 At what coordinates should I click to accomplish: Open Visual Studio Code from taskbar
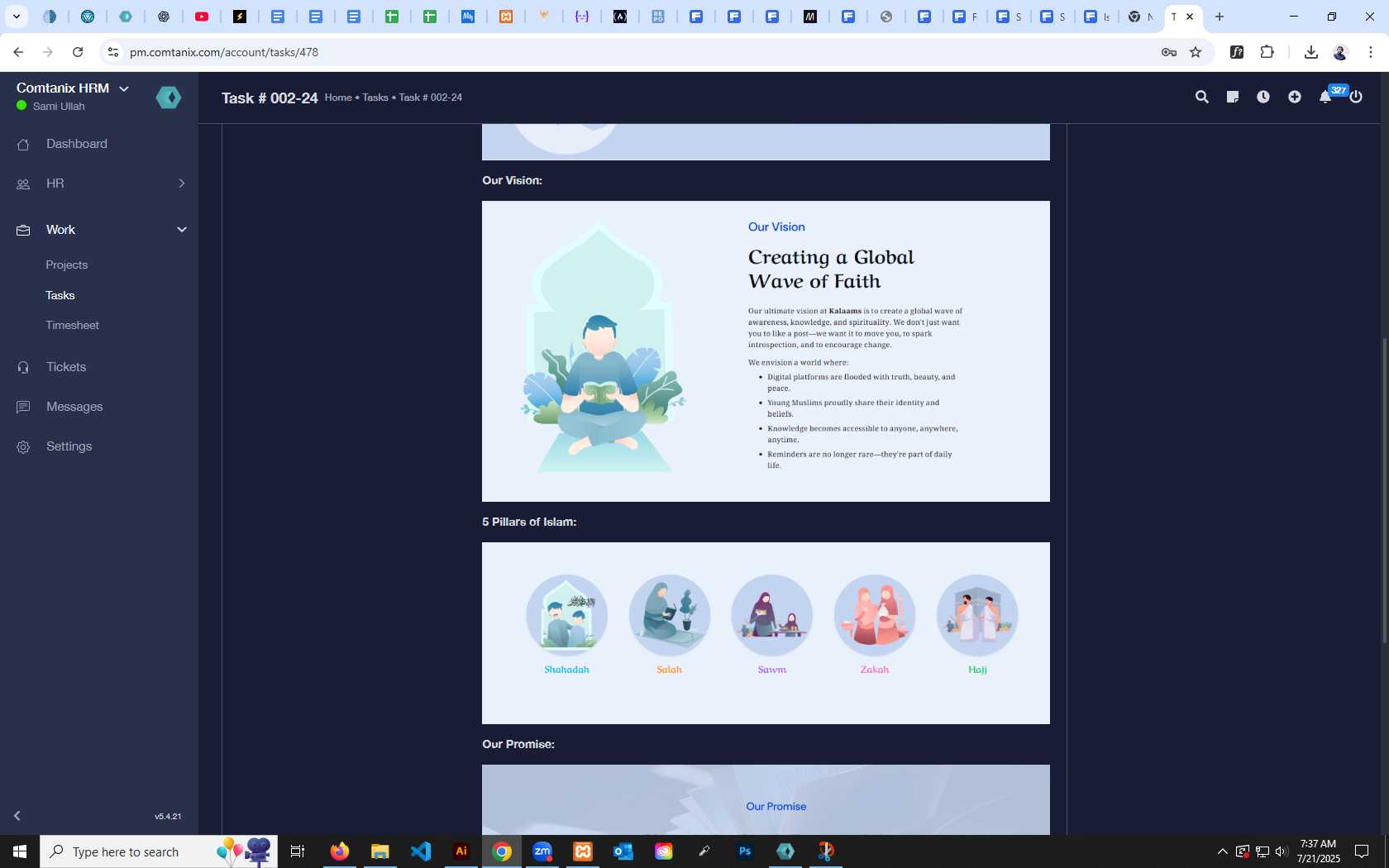click(421, 851)
